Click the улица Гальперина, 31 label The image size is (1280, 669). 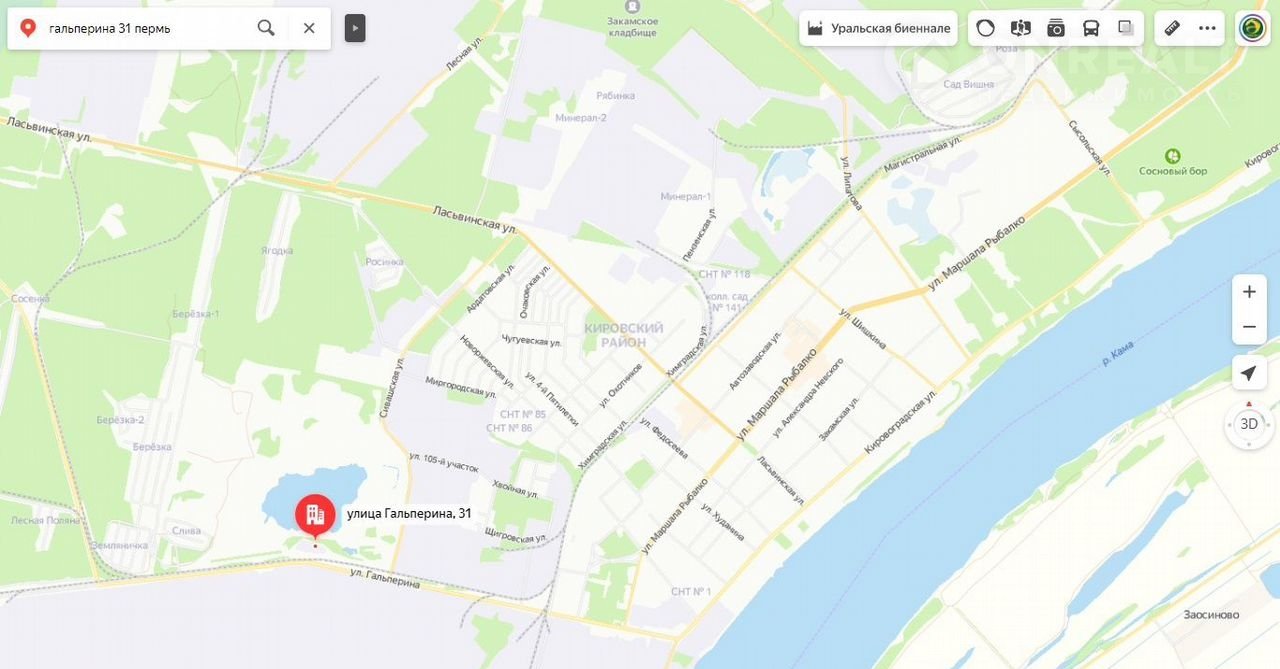click(408, 514)
